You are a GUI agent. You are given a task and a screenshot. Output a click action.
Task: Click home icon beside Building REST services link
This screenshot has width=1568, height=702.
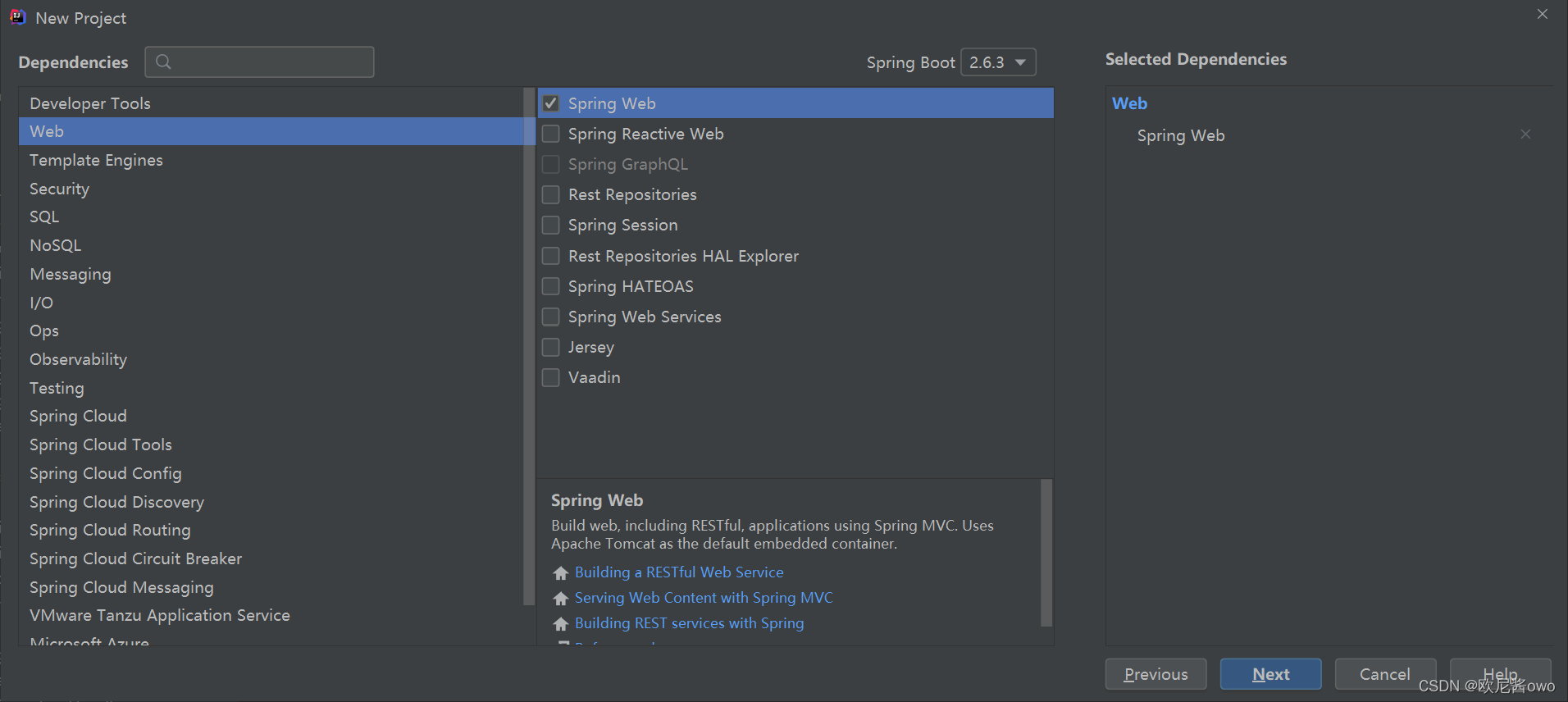pyautogui.click(x=561, y=624)
